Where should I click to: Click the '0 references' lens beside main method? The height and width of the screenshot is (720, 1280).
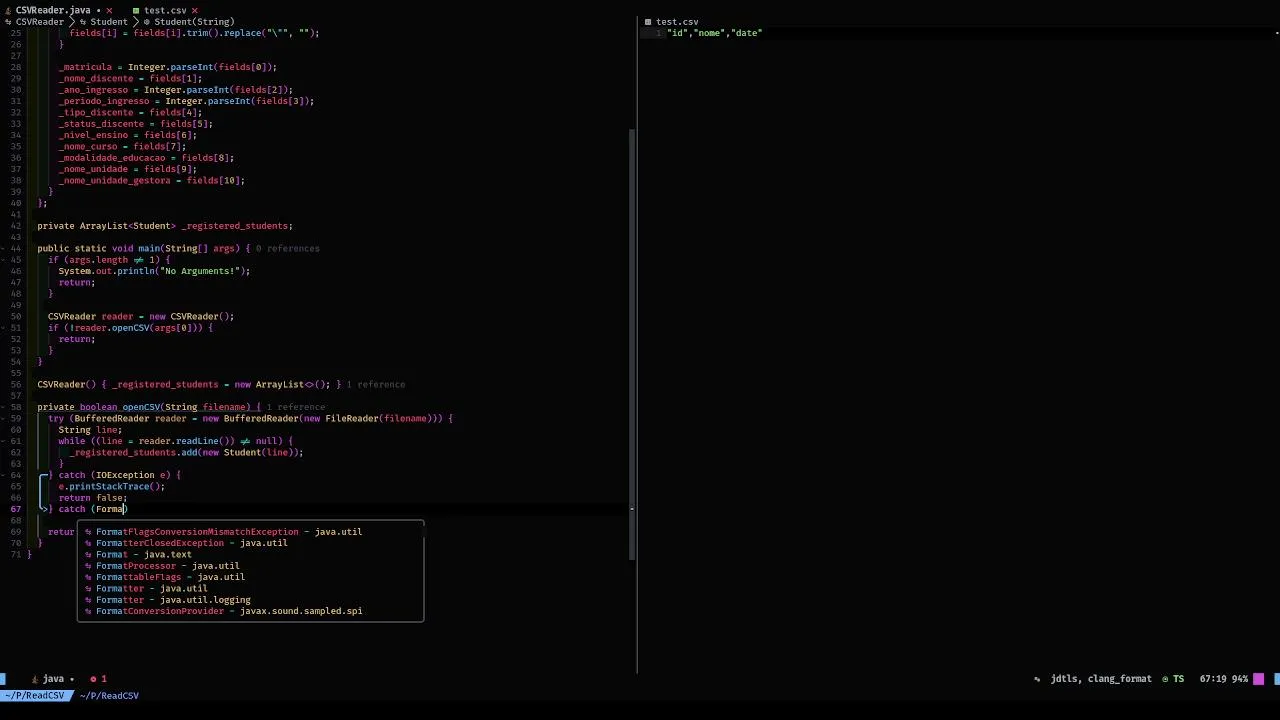coord(287,248)
